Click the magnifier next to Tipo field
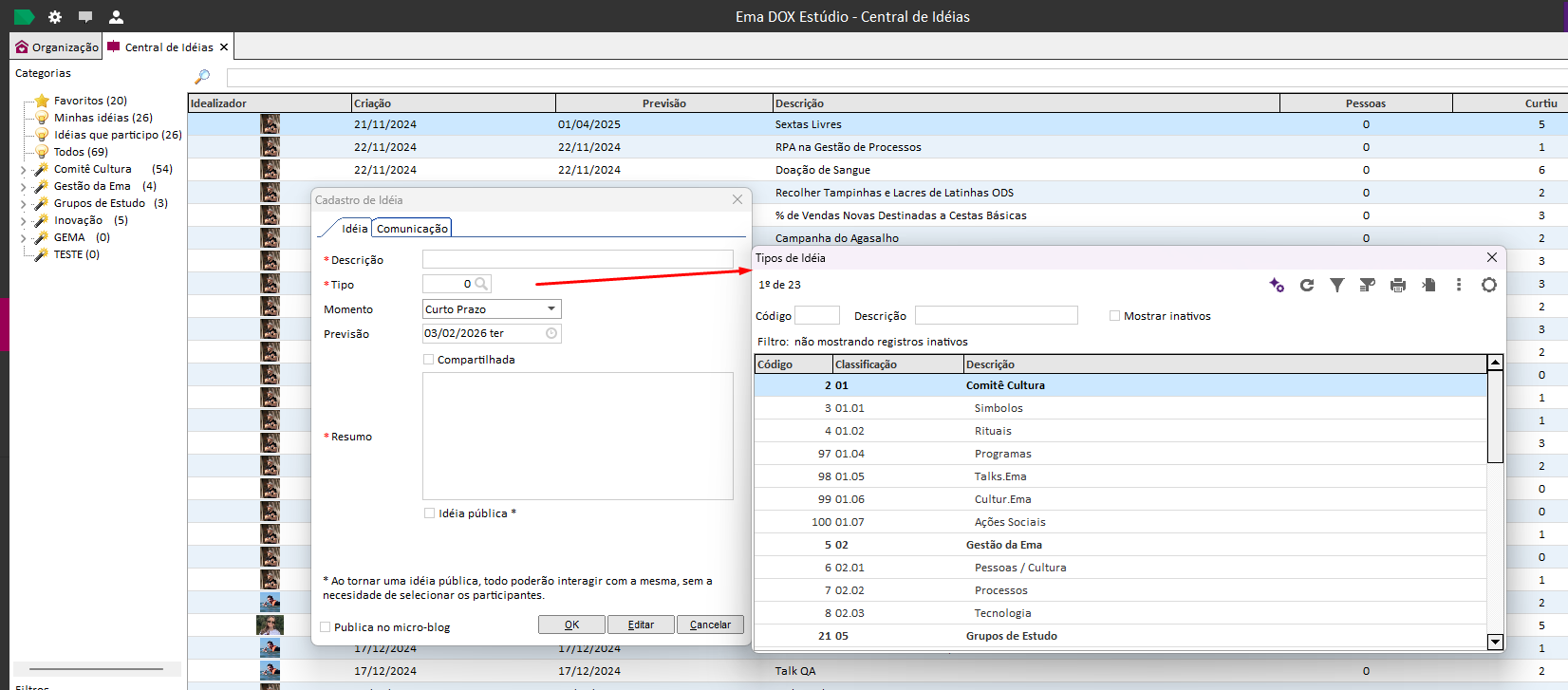 [x=481, y=284]
